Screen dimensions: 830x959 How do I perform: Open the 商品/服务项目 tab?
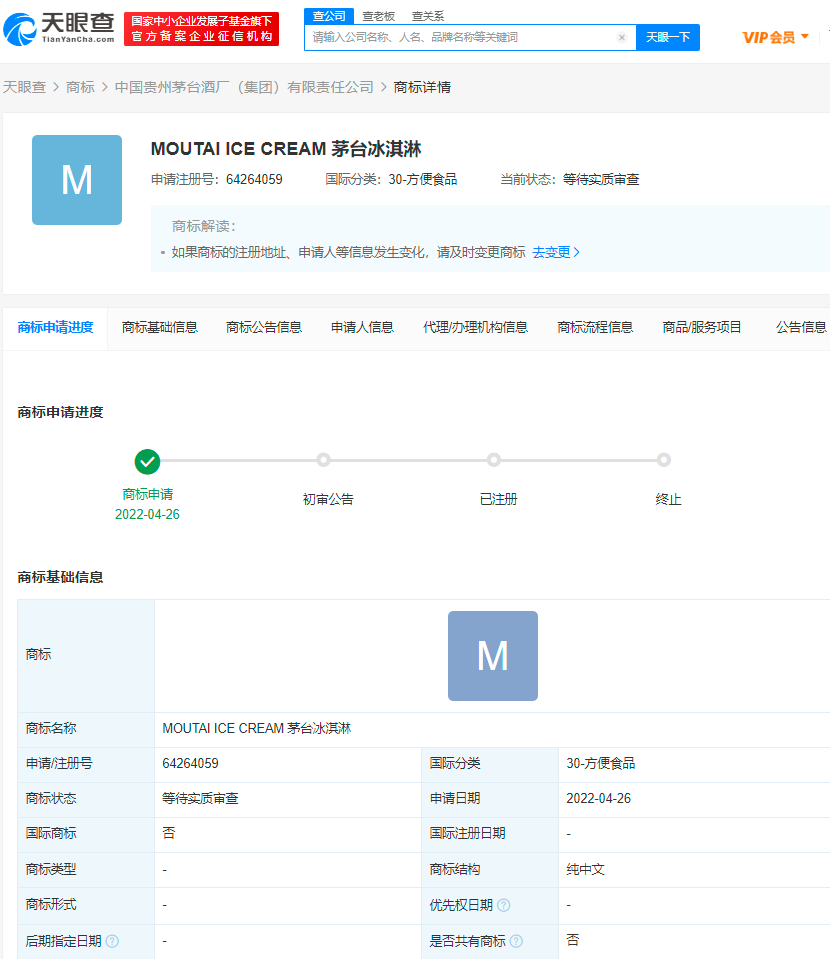pyautogui.click(x=702, y=326)
